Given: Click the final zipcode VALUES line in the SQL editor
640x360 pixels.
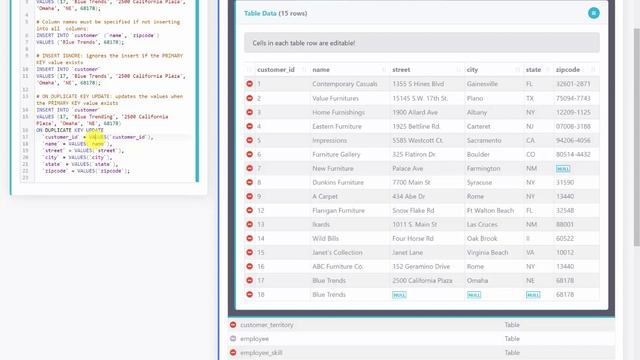Looking at the screenshot, I should [x=86, y=171].
